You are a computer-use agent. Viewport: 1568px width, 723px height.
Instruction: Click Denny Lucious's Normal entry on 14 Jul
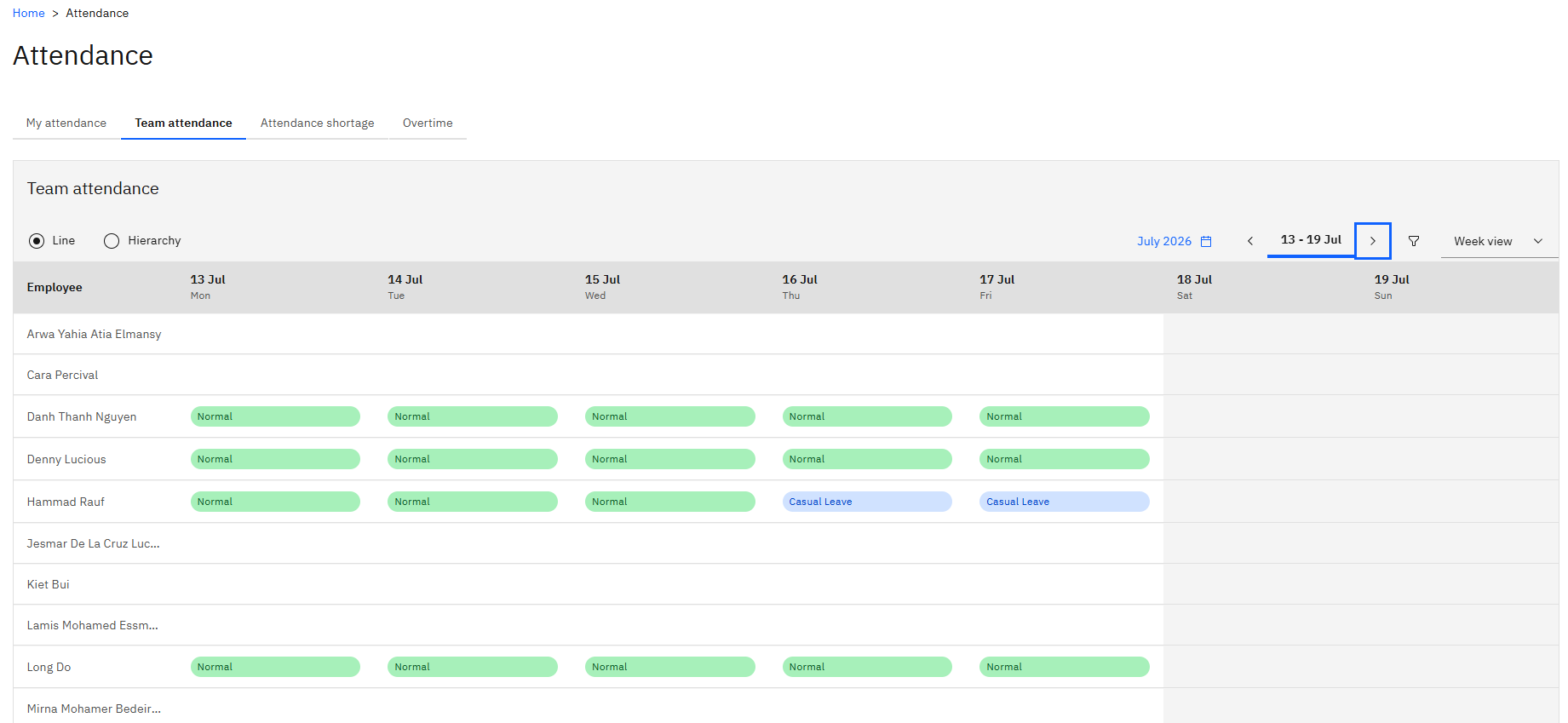(x=473, y=459)
